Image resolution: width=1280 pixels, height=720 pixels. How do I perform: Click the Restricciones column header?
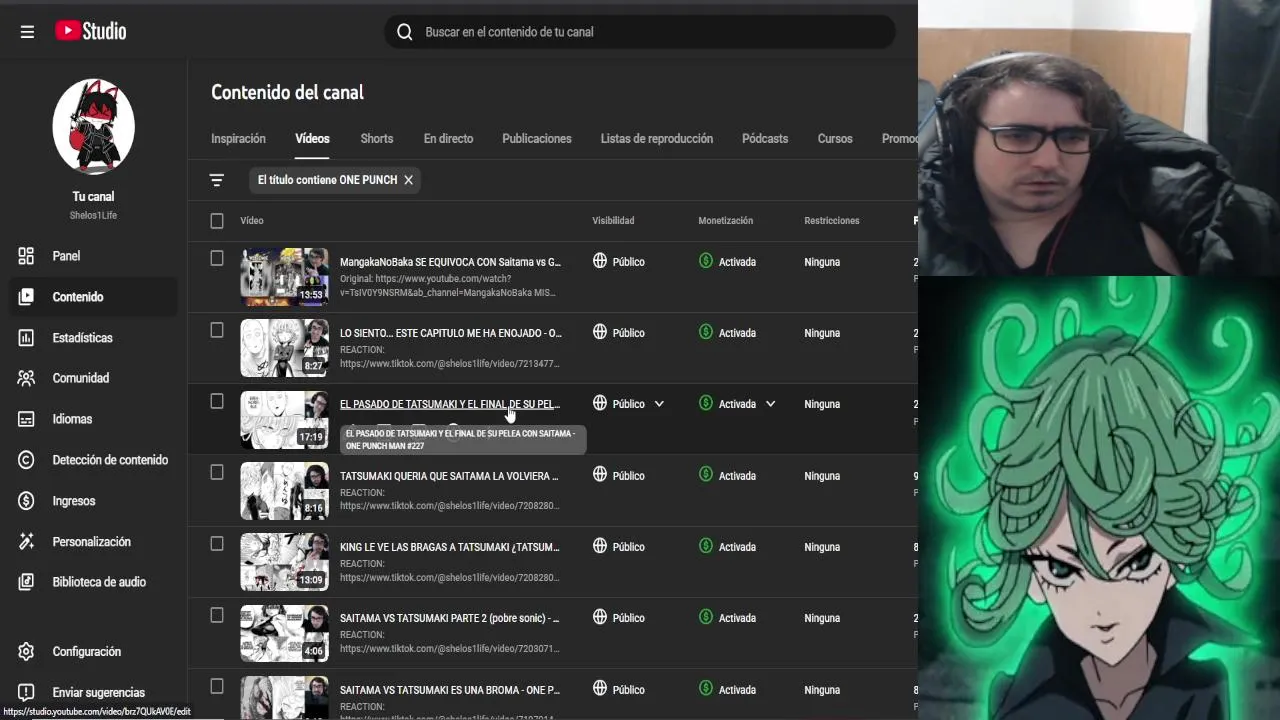pyautogui.click(x=832, y=221)
